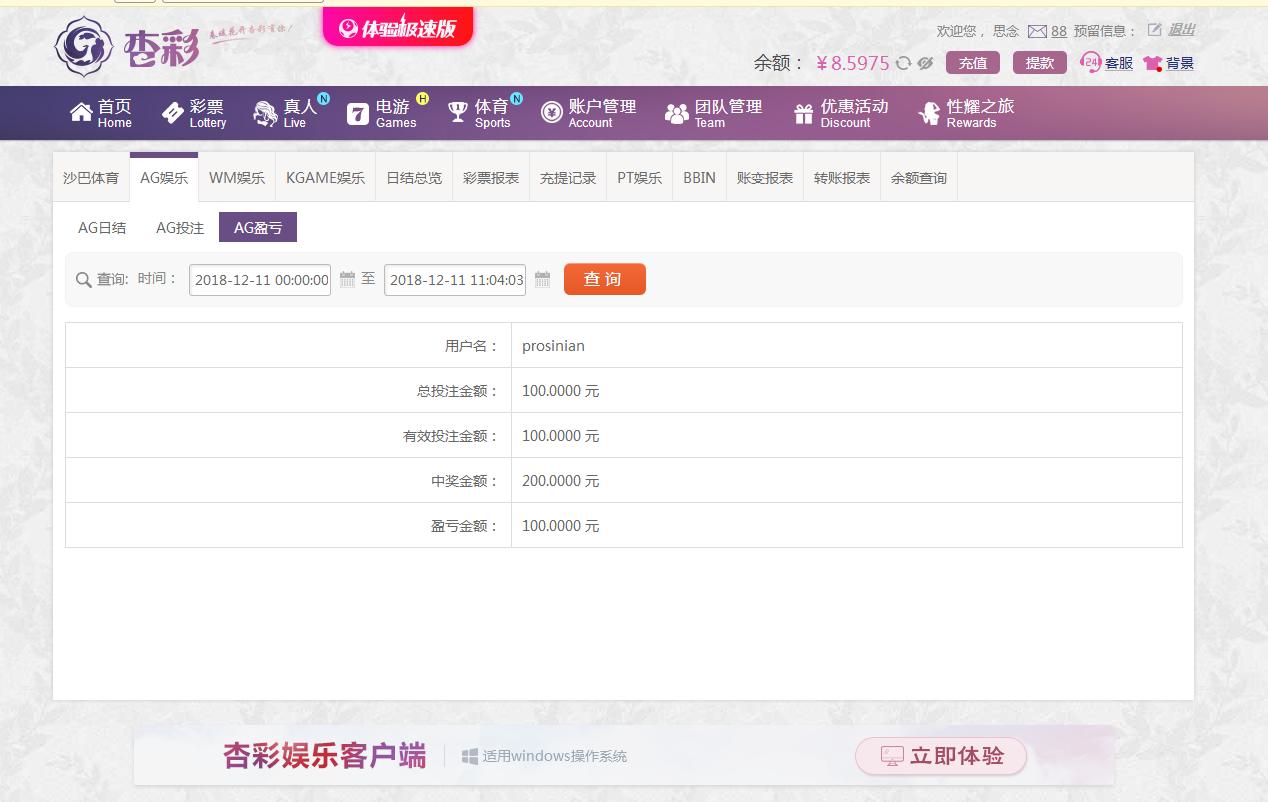
Task: Click the balance amount ¥8.5975
Action: tap(853, 63)
